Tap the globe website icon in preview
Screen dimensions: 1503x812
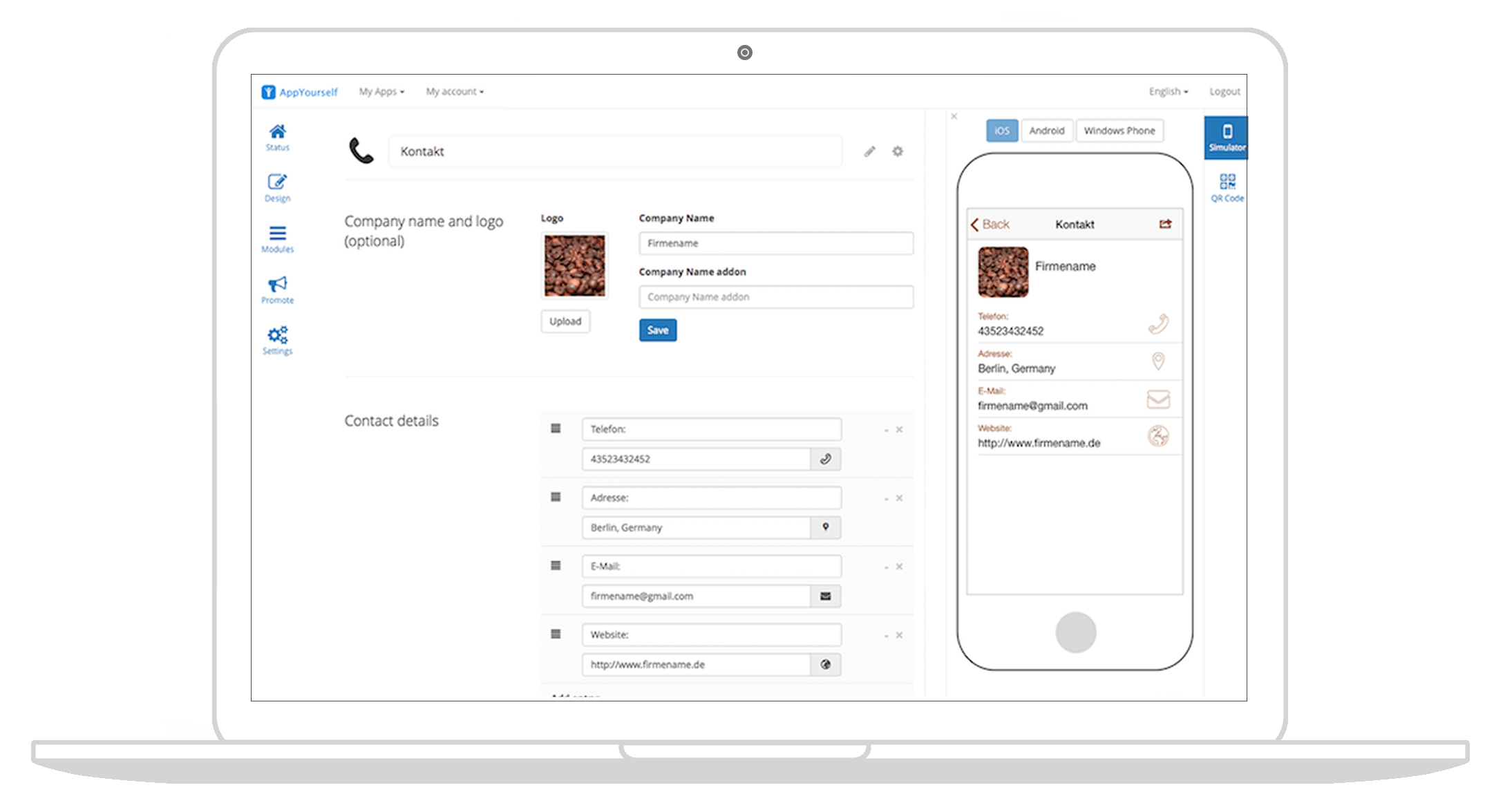(x=1158, y=436)
